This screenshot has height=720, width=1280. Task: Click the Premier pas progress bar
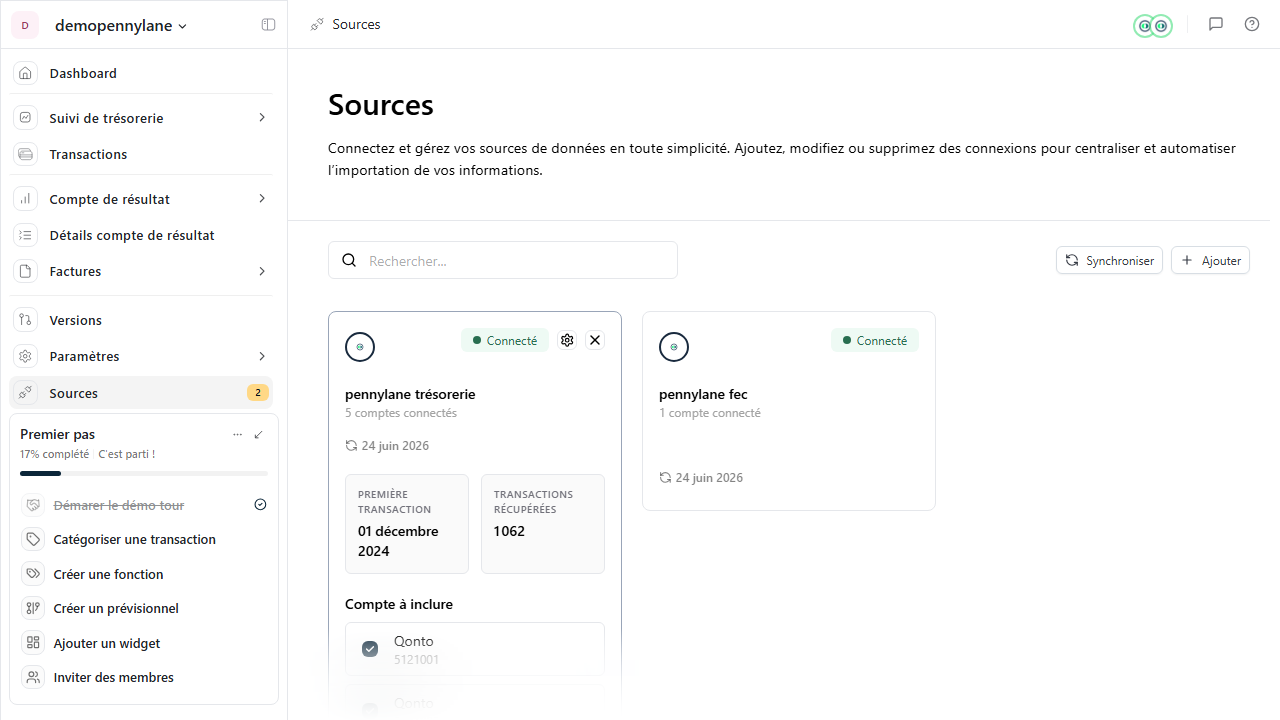pos(144,473)
